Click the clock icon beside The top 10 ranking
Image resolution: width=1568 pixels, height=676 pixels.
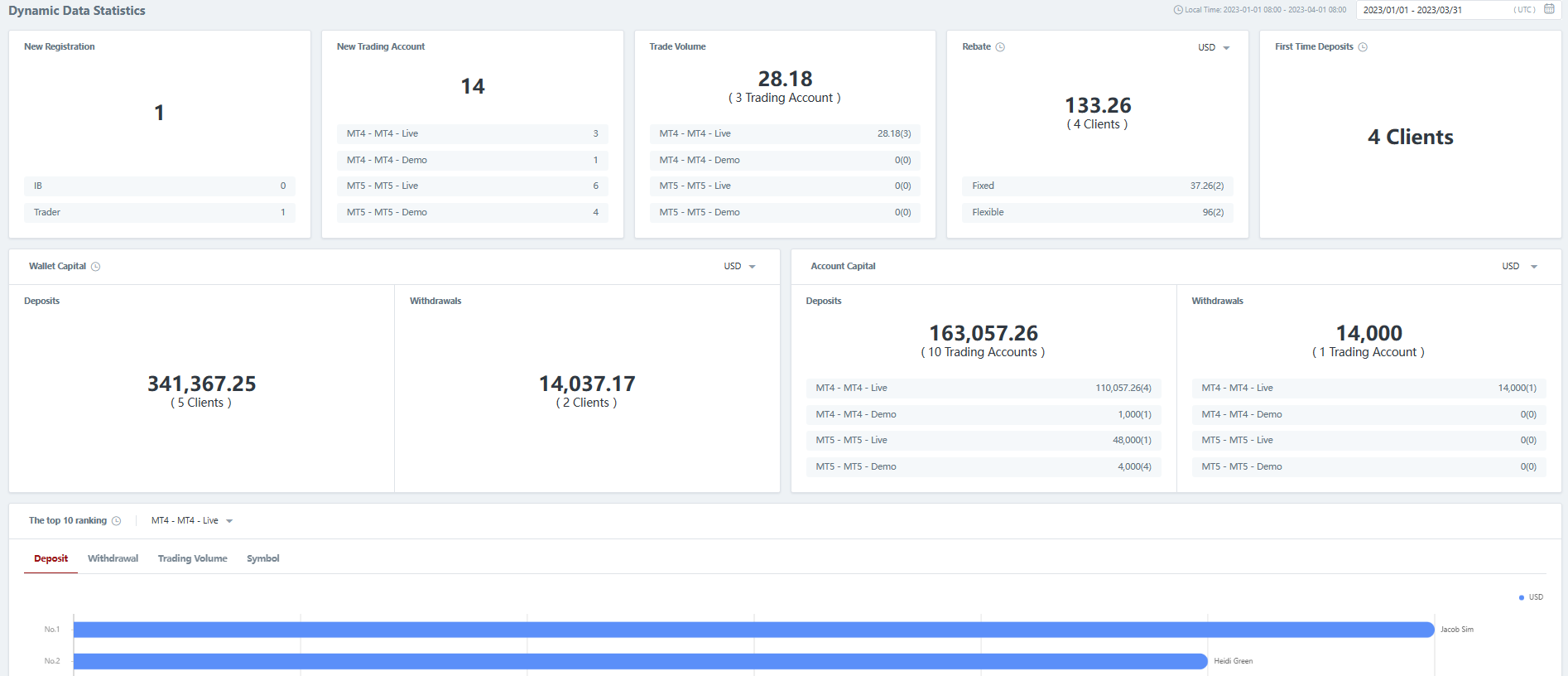pos(117,521)
